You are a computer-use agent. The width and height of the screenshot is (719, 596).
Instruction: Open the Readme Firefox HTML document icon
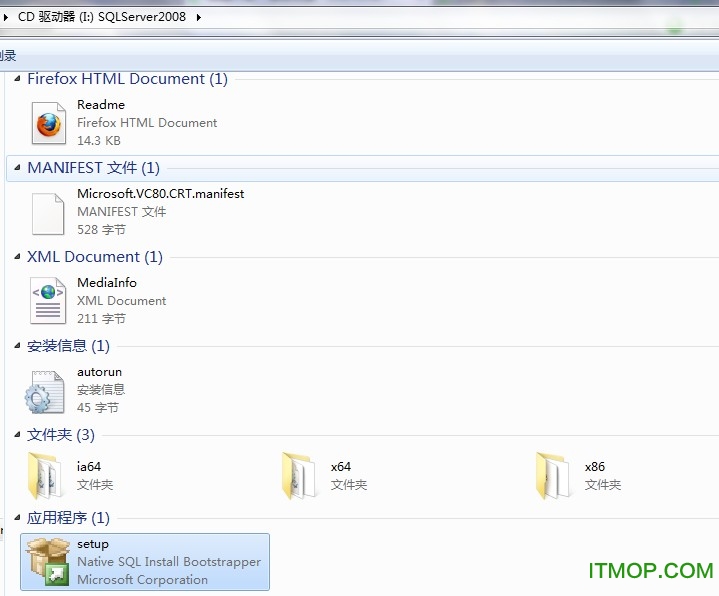(48, 123)
